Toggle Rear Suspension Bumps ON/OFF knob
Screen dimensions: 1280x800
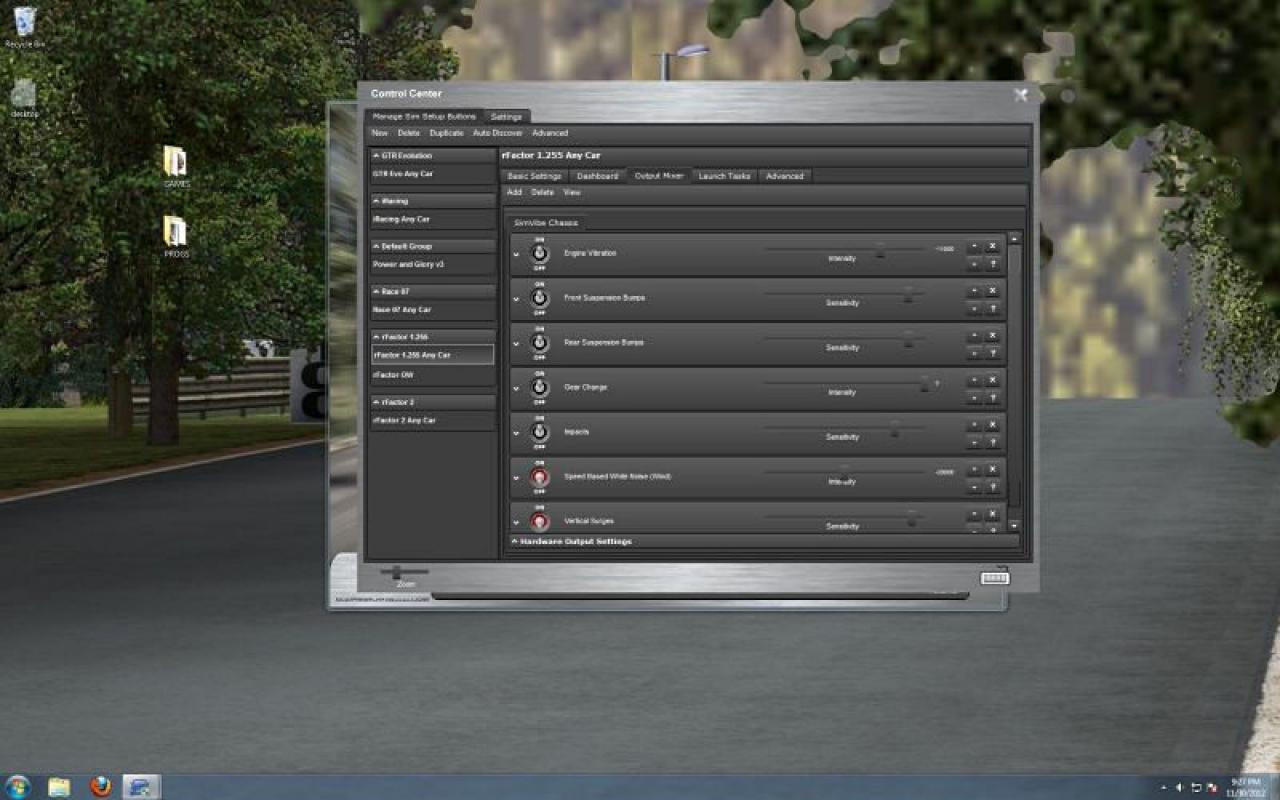coord(539,343)
